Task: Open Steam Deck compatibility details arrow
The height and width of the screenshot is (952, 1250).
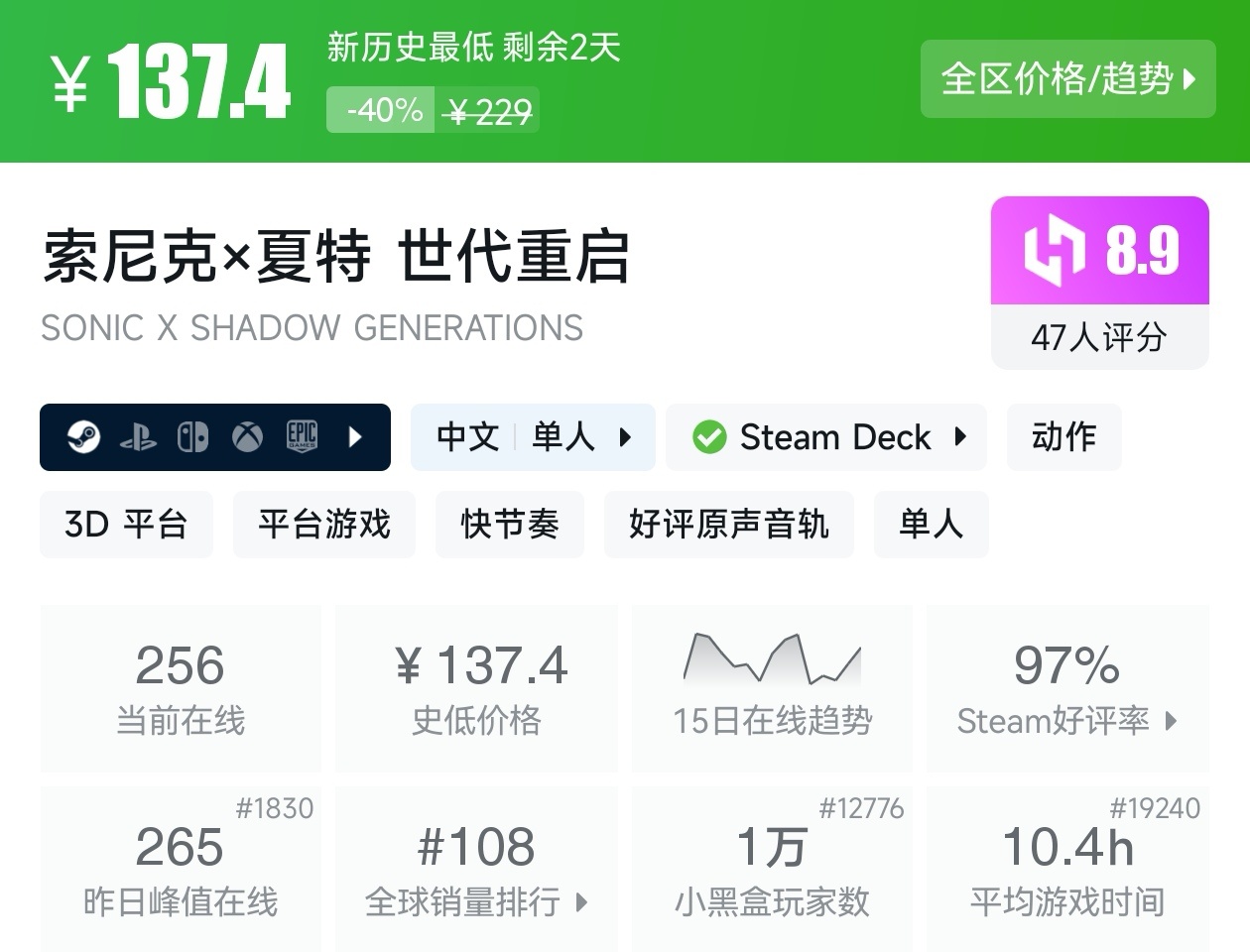Action: click(x=960, y=436)
